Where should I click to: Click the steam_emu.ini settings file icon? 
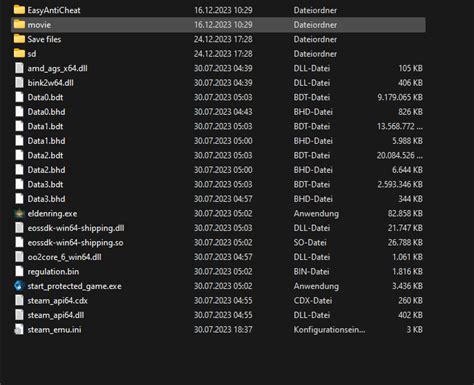(19, 330)
